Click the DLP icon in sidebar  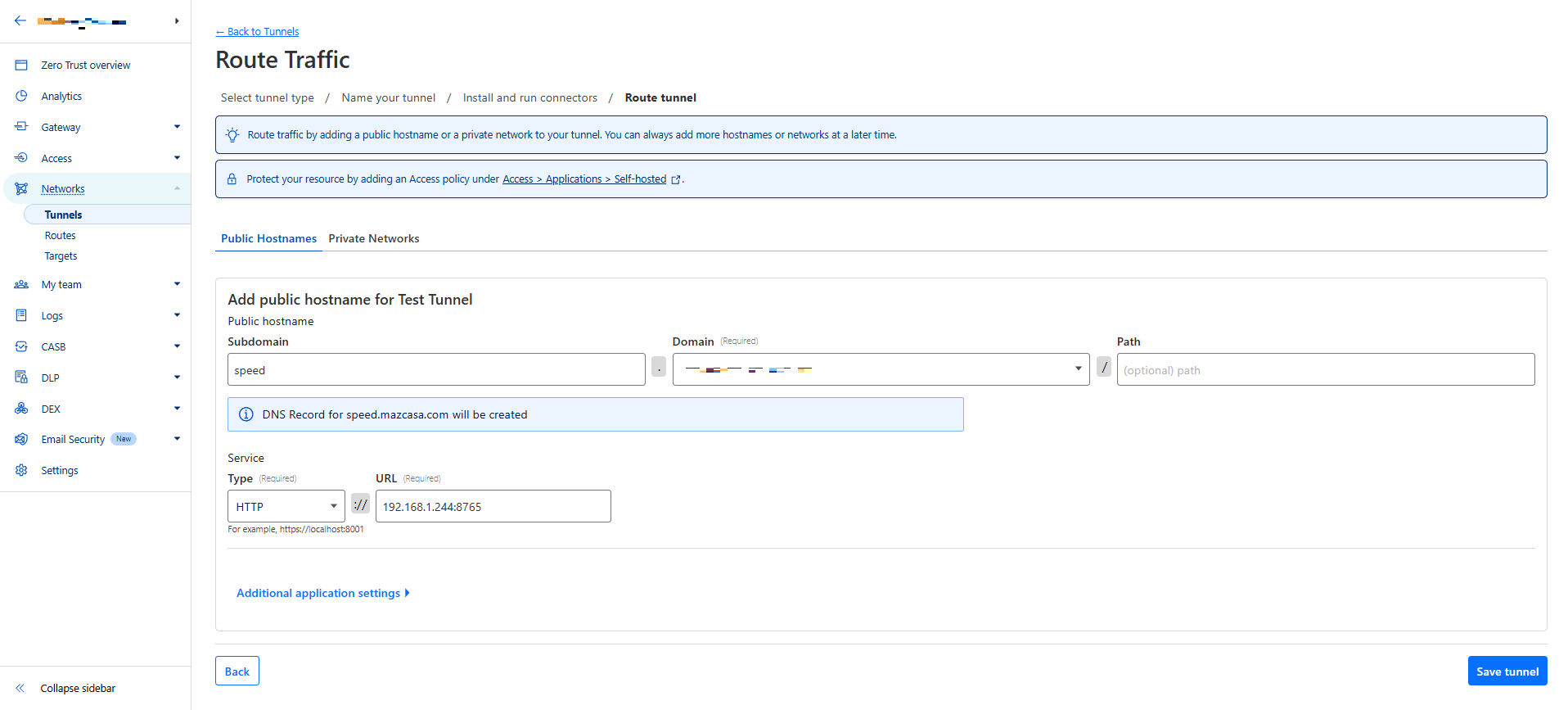tap(21, 378)
